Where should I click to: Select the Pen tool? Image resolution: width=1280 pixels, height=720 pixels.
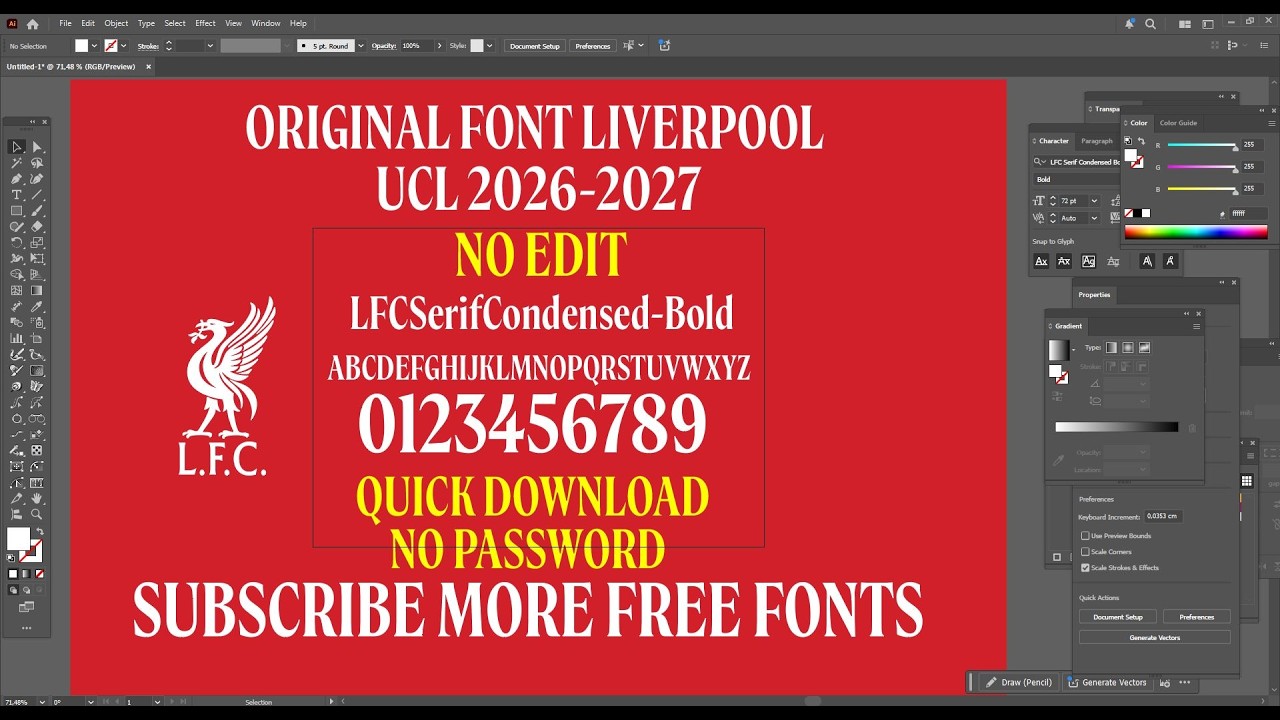17,179
